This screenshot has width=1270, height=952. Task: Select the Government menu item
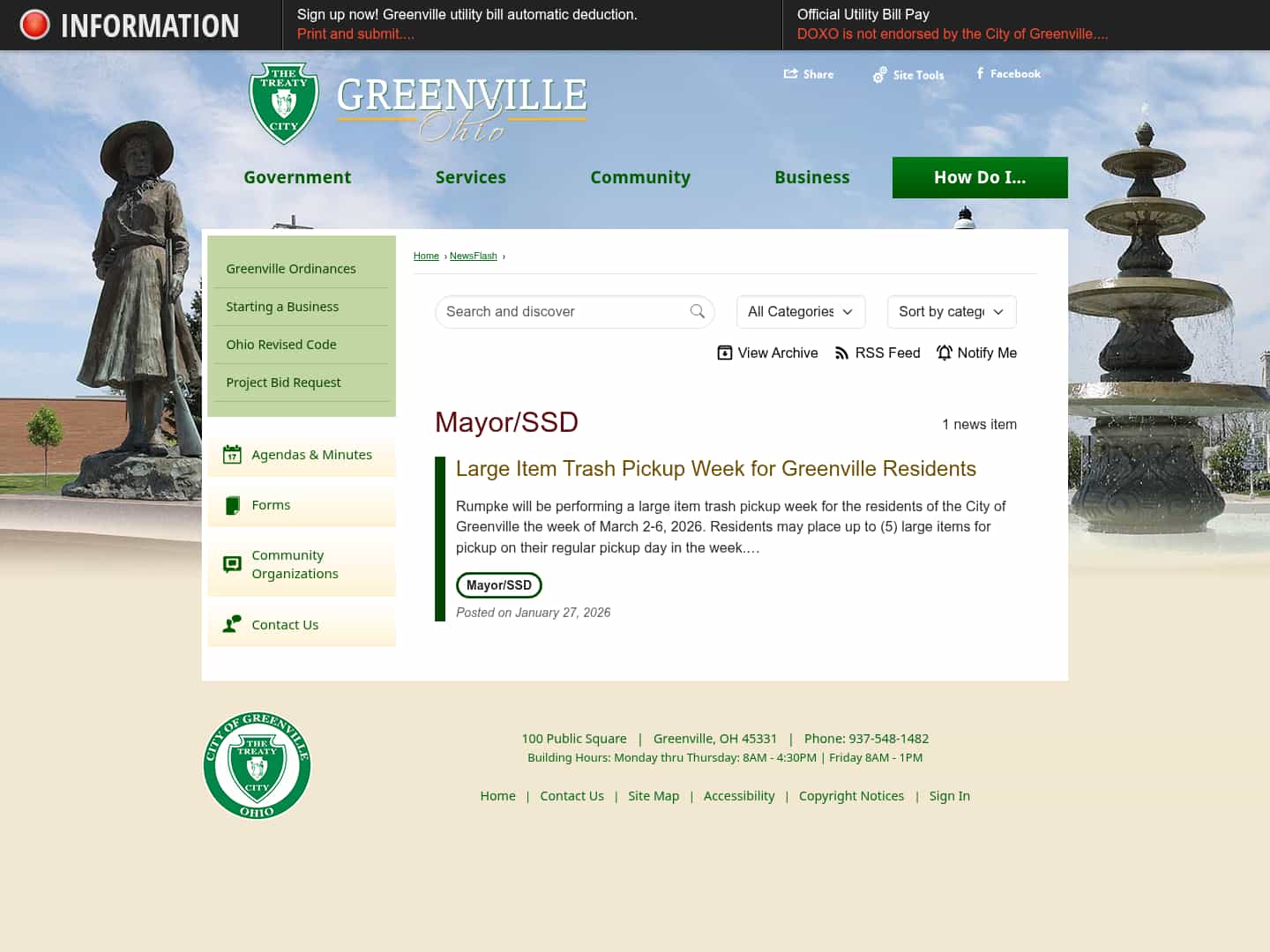pos(297,177)
